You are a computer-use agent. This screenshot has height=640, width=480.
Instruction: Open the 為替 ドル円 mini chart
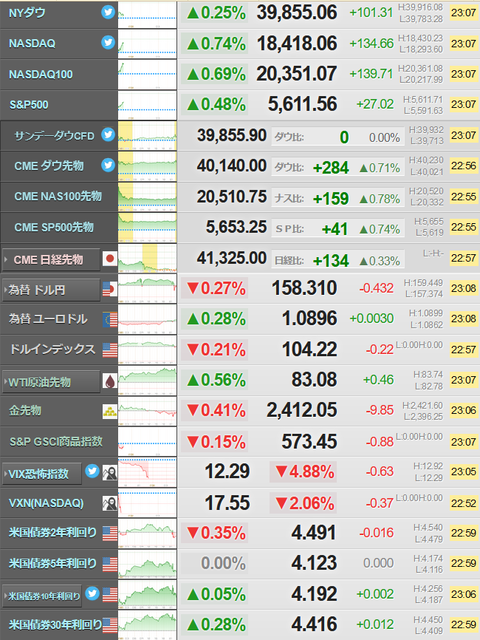pos(147,289)
